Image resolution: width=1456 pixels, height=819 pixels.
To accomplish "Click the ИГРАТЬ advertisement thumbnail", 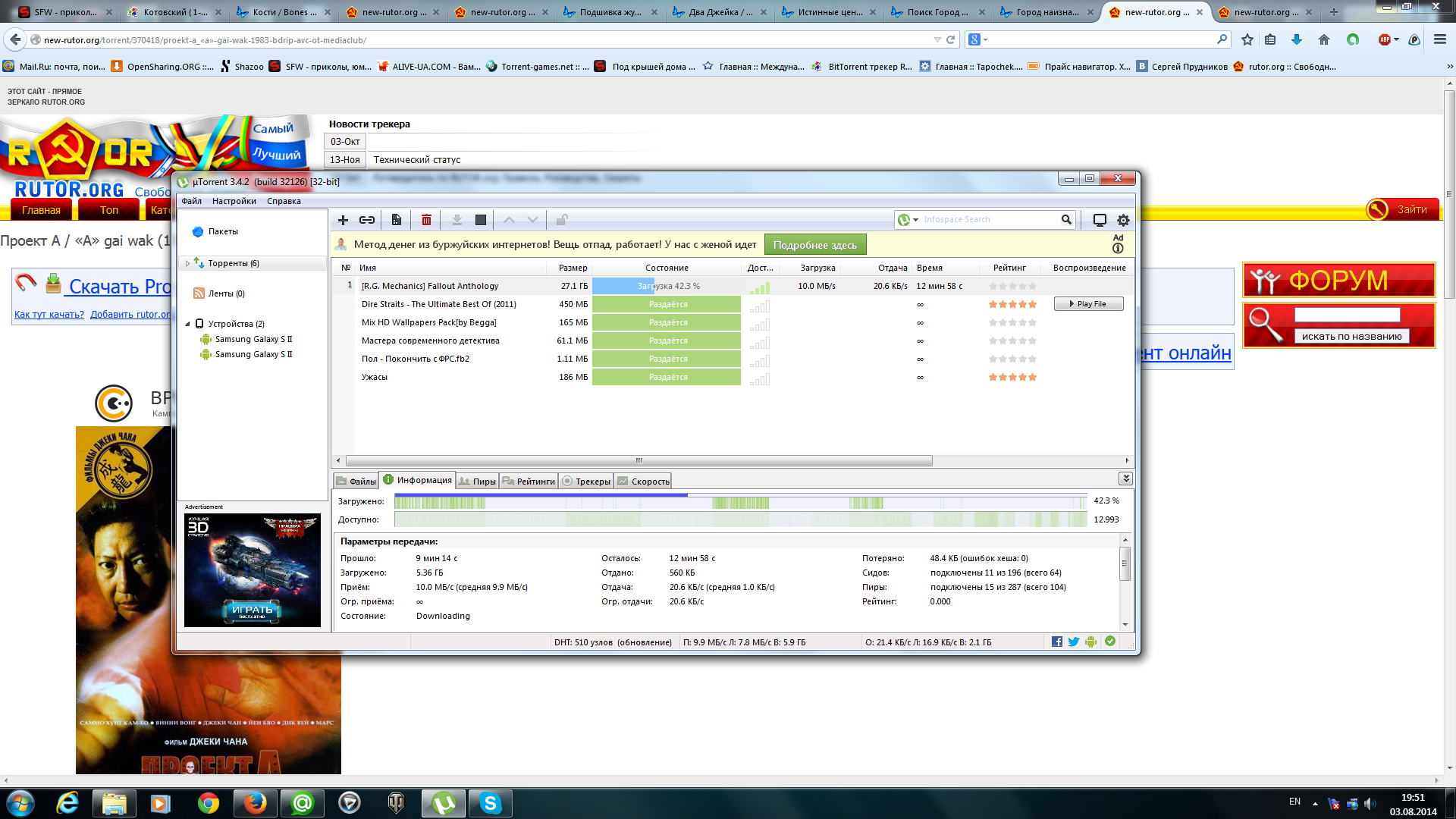I will [x=253, y=570].
